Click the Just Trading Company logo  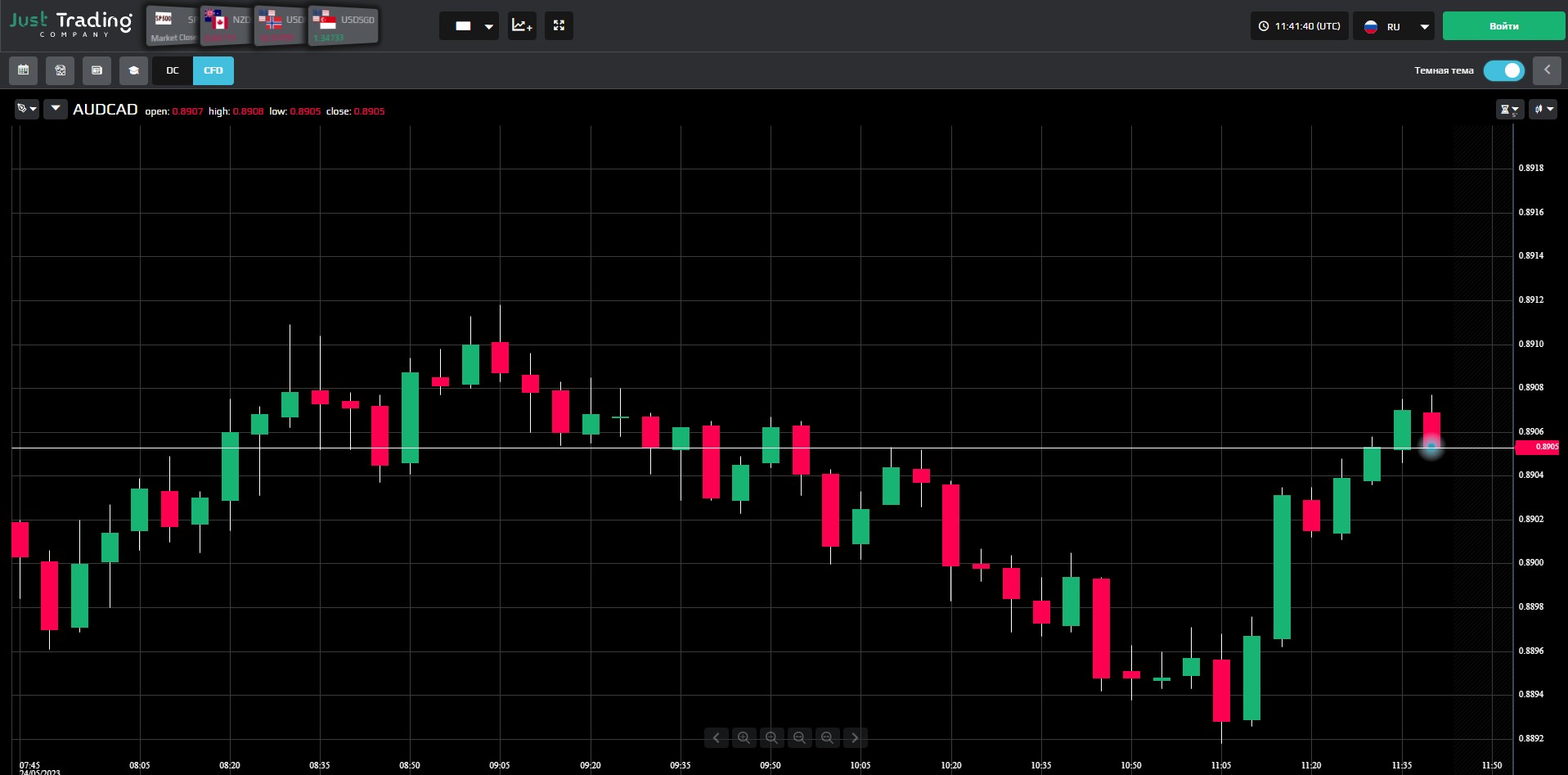[x=70, y=24]
